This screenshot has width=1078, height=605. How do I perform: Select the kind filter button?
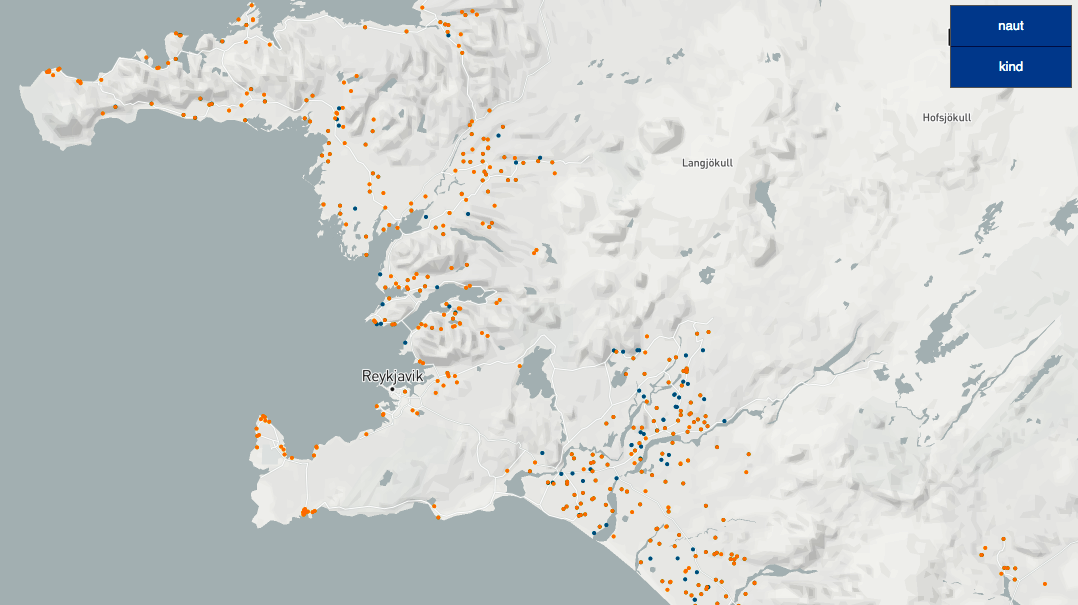[x=1010, y=67]
